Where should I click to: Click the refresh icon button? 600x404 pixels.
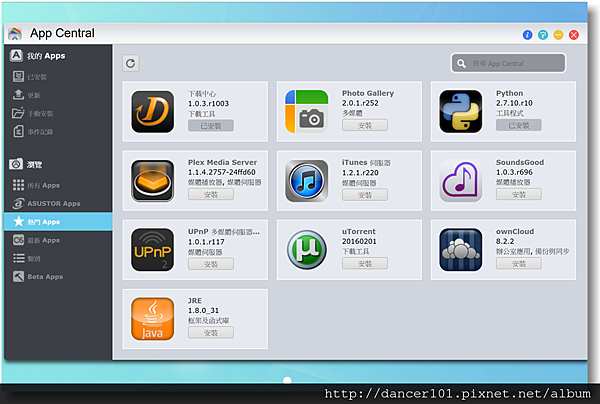pyautogui.click(x=130, y=63)
